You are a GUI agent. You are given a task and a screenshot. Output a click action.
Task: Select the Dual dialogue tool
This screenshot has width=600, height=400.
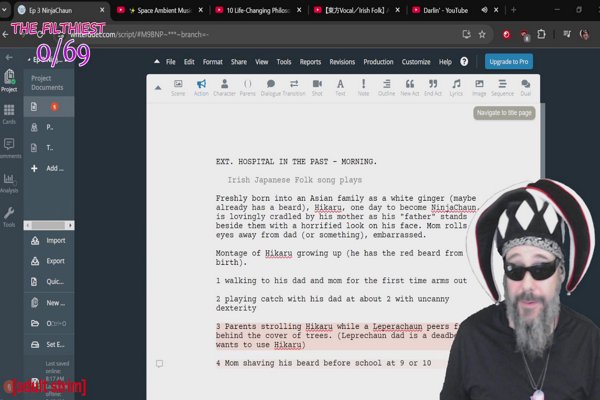(526, 88)
